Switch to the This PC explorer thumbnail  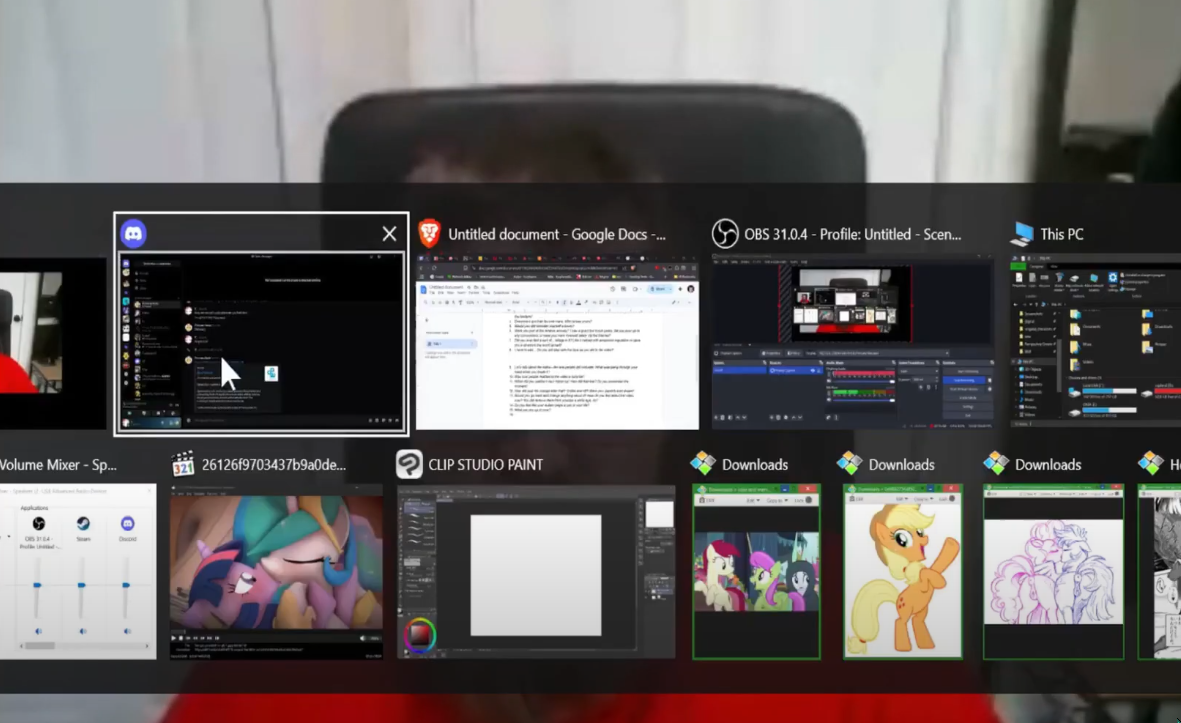1095,342
